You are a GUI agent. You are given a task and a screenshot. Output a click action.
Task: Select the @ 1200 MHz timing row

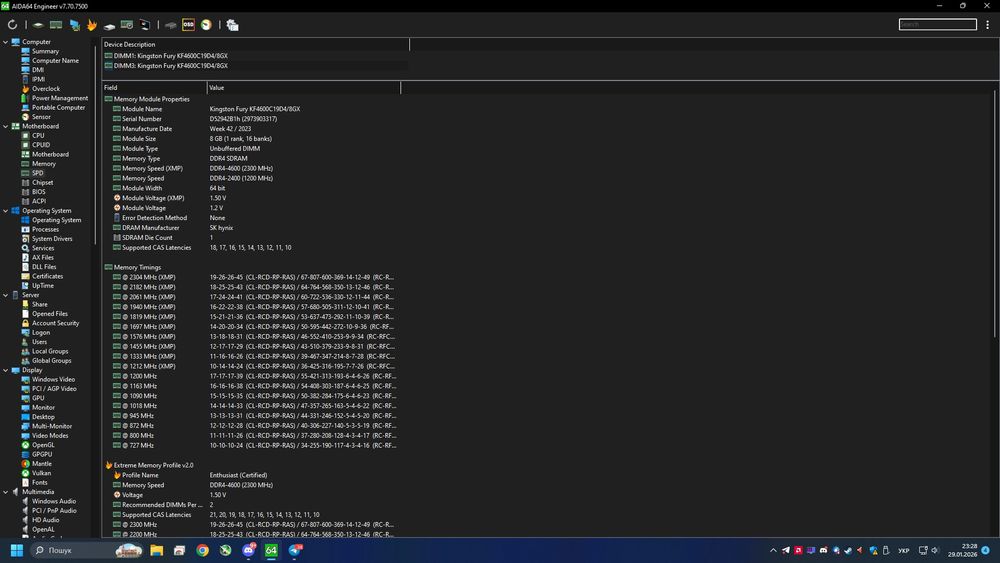click(x=252, y=376)
